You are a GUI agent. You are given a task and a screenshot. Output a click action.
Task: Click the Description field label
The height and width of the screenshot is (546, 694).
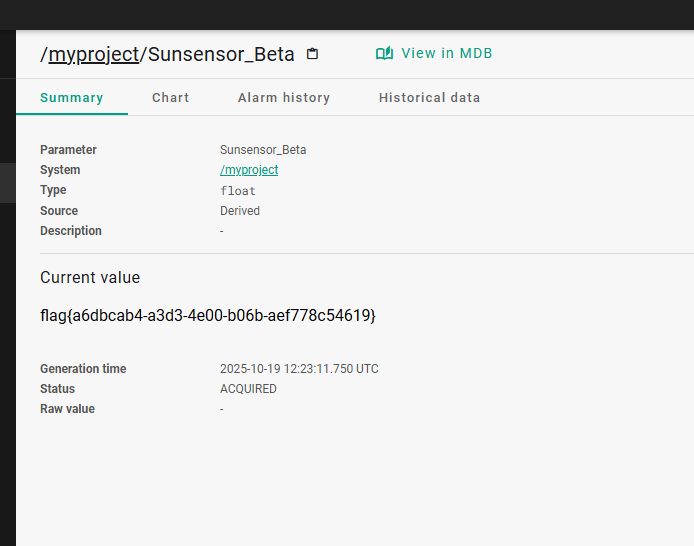(71, 231)
